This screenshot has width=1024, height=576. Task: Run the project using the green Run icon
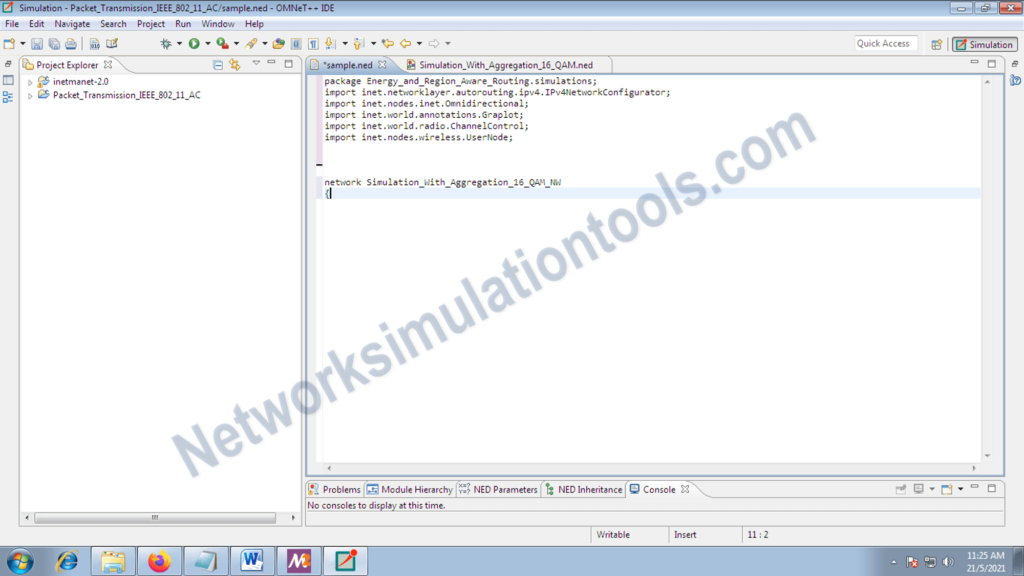tap(193, 43)
